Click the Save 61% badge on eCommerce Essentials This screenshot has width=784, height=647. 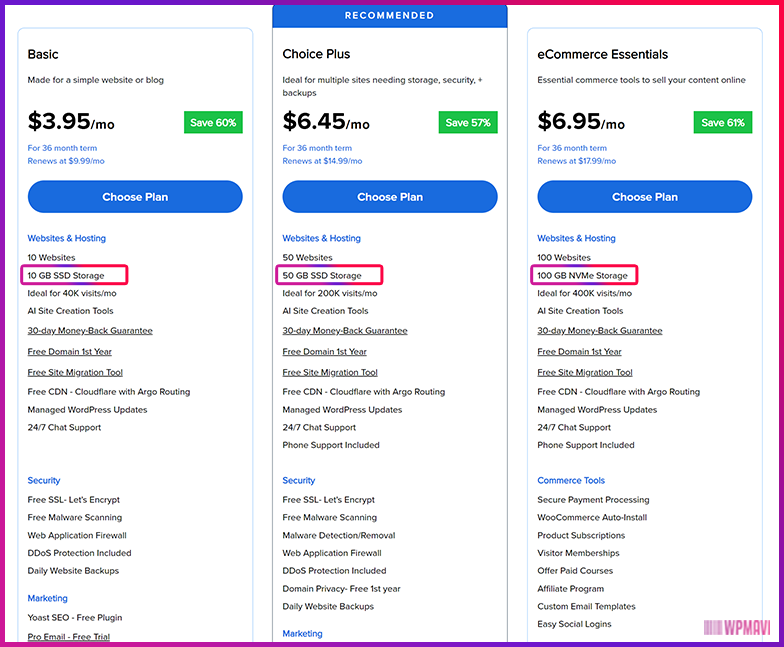tap(723, 122)
